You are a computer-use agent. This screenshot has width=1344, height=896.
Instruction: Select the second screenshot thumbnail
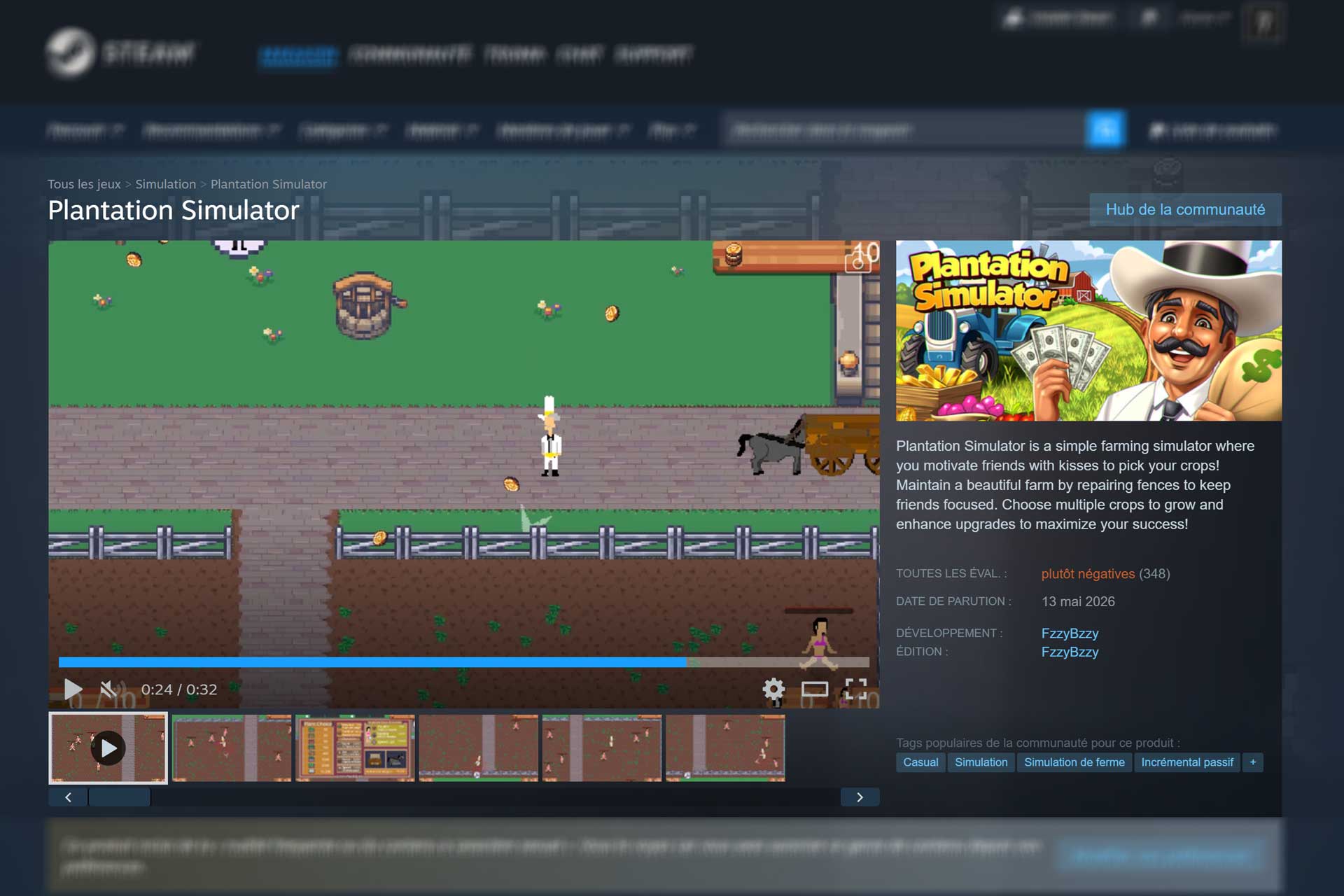click(232, 748)
